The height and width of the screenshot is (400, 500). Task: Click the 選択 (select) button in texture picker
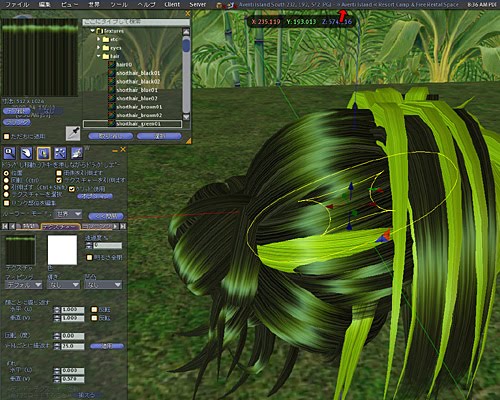pyautogui.click(x=159, y=136)
